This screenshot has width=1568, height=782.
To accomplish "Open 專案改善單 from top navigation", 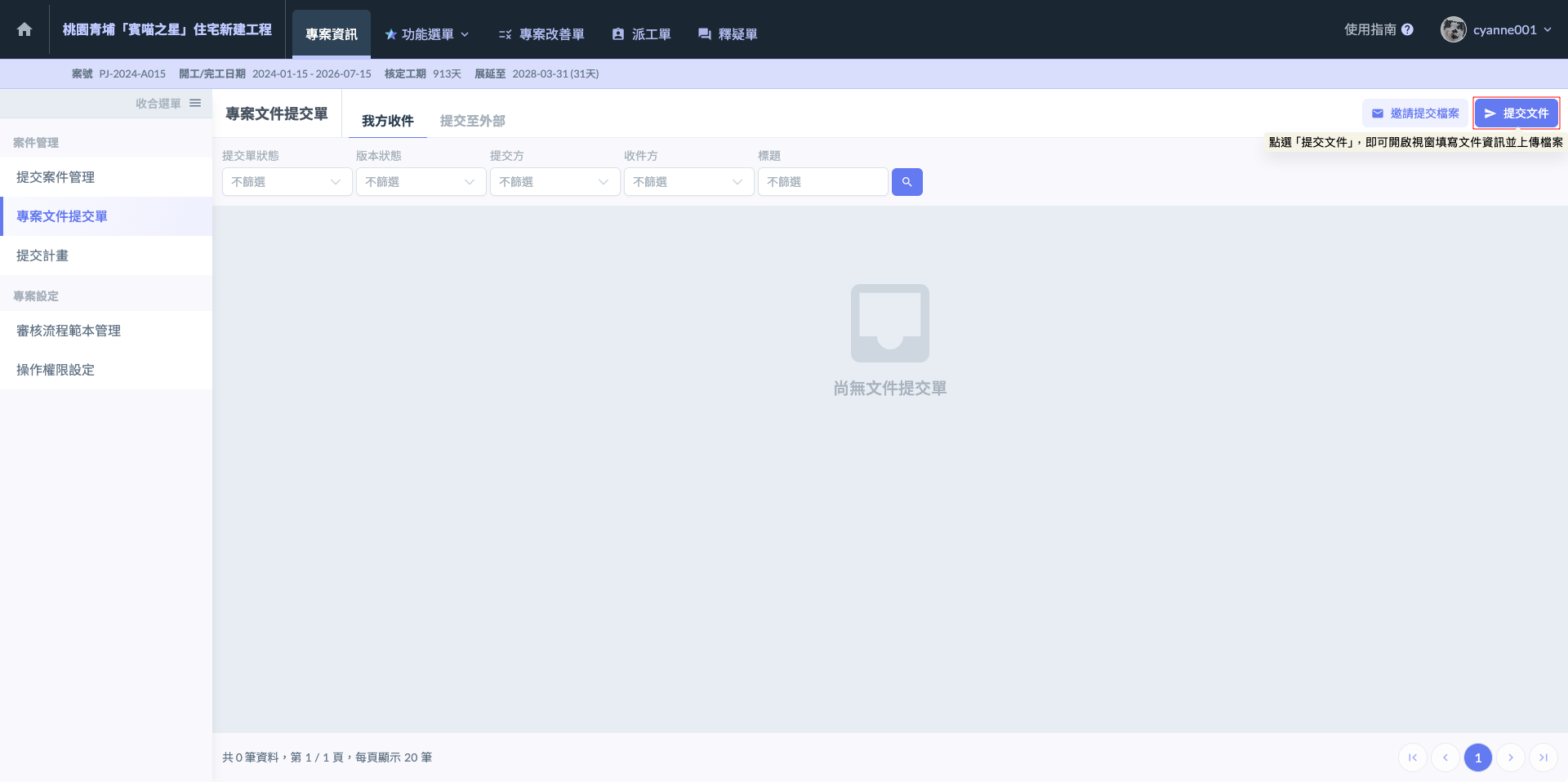I will (541, 34).
